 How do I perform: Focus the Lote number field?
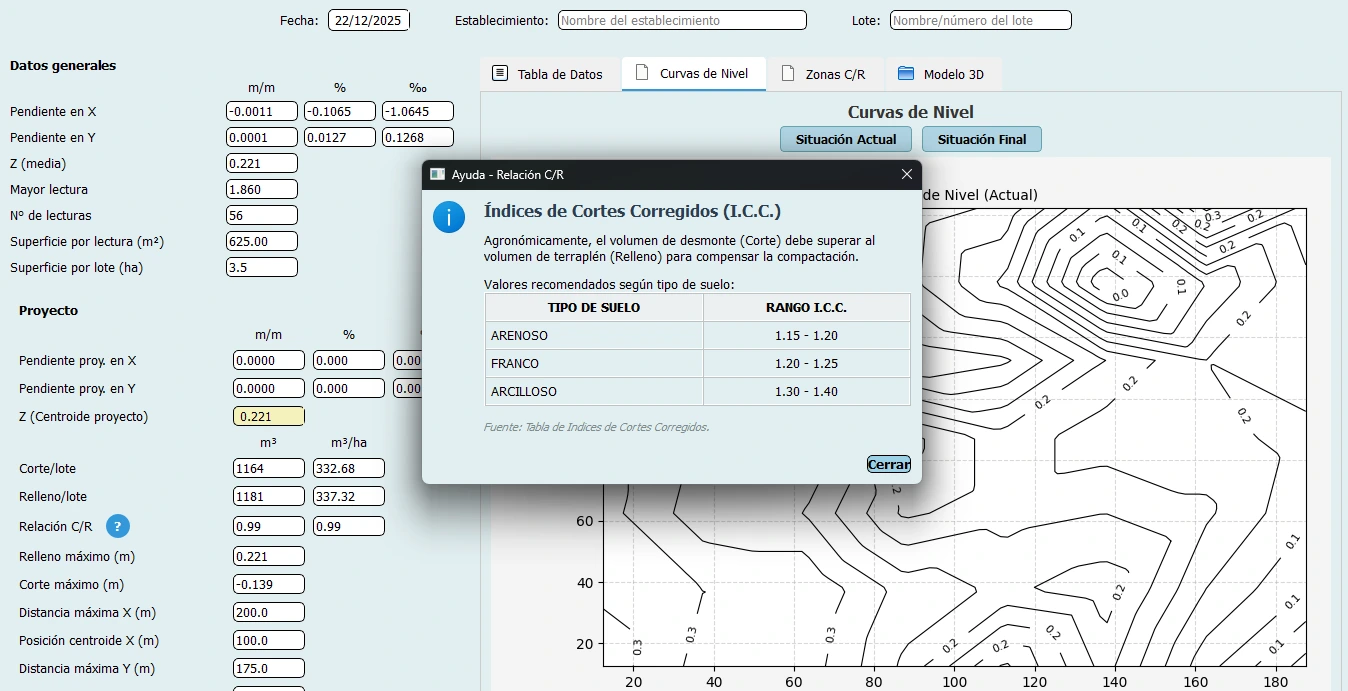980,20
